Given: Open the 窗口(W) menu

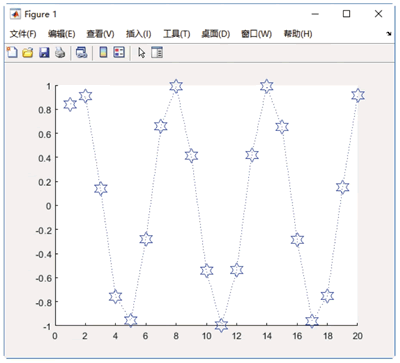Looking at the screenshot, I should (x=256, y=34).
